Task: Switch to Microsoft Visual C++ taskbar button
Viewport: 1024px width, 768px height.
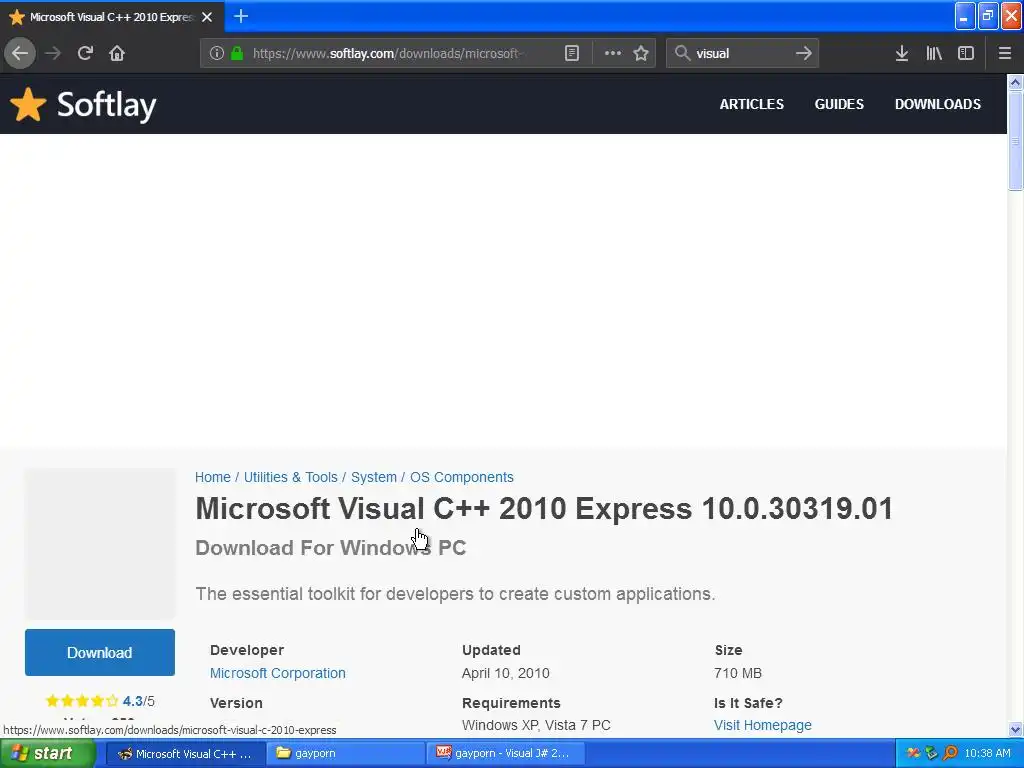Action: pyautogui.click(x=185, y=754)
